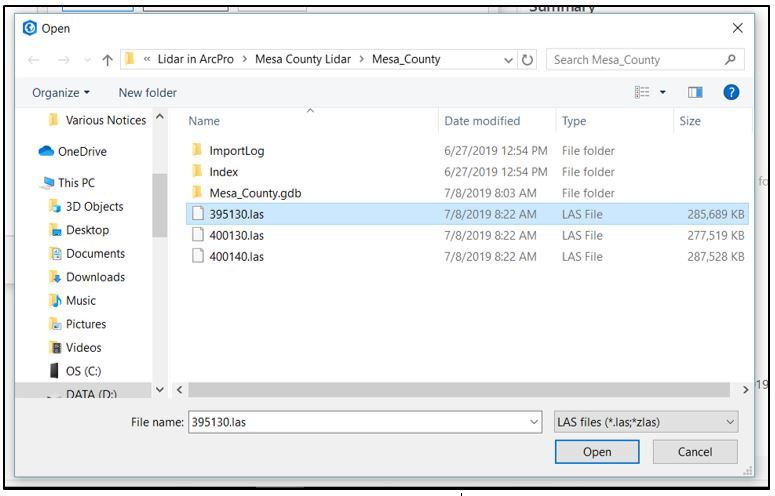
Task: Sort files by Size column
Action: [x=690, y=121]
